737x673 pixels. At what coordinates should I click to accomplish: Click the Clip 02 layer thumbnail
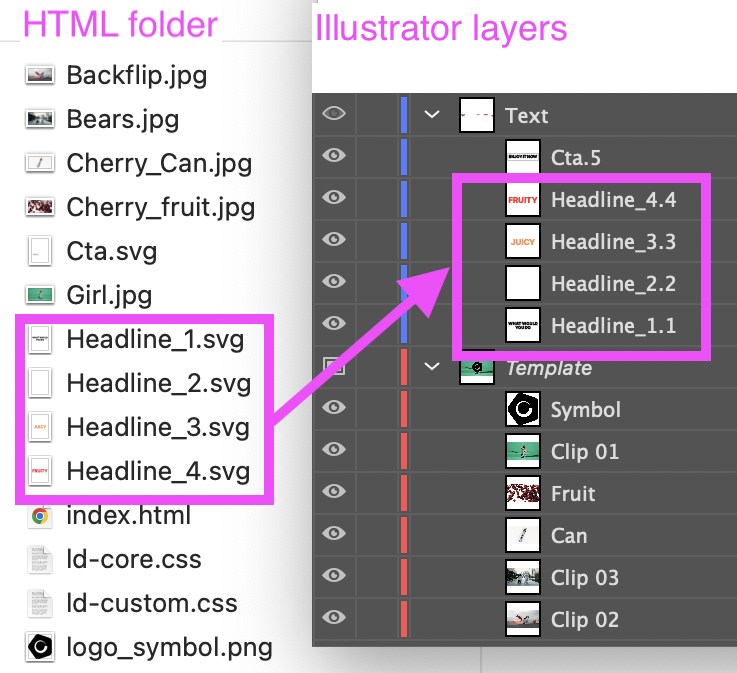pyautogui.click(x=523, y=619)
